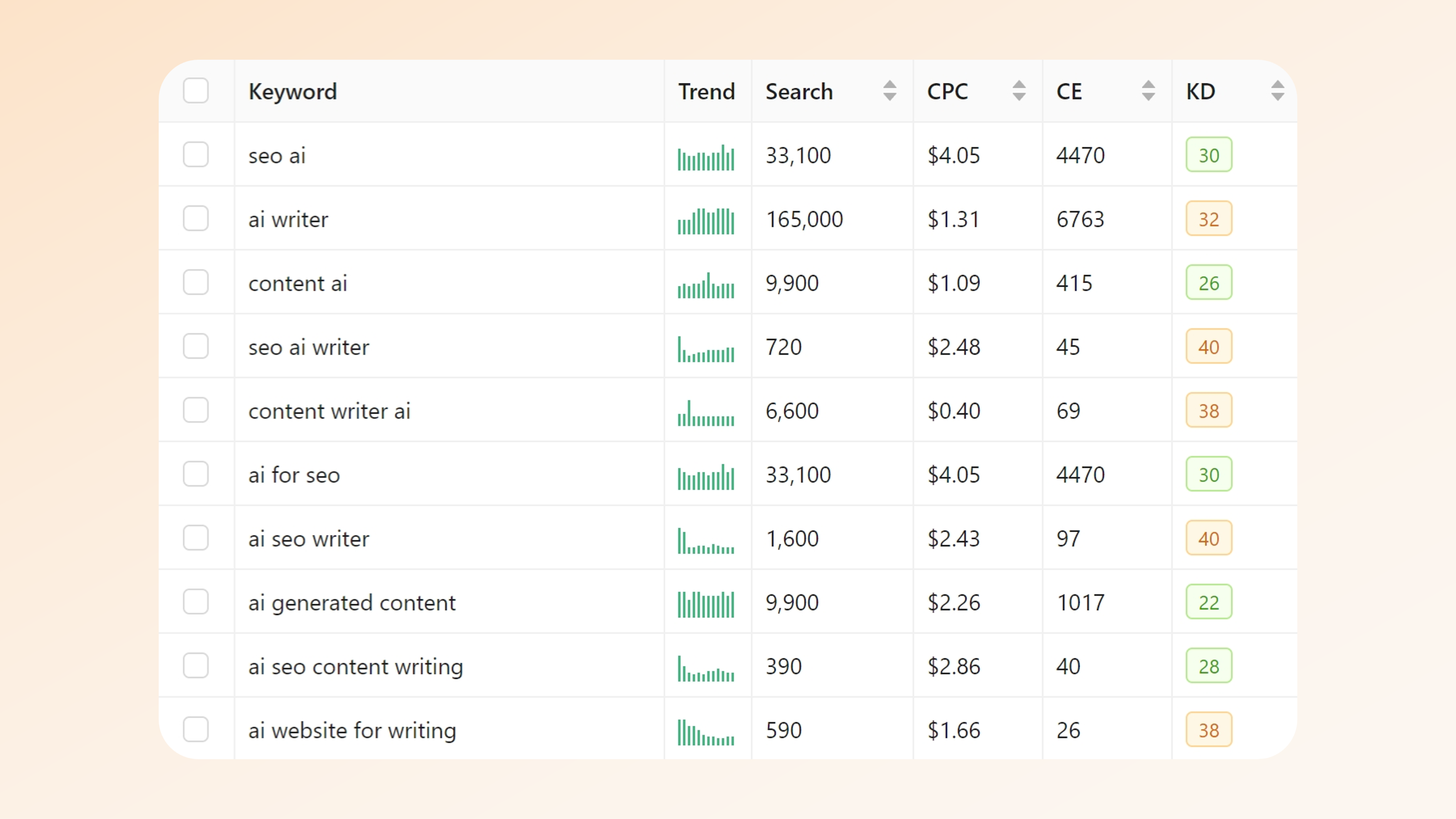1456x819 pixels.
Task: Open the ai seo writer keyword
Action: tap(309, 539)
